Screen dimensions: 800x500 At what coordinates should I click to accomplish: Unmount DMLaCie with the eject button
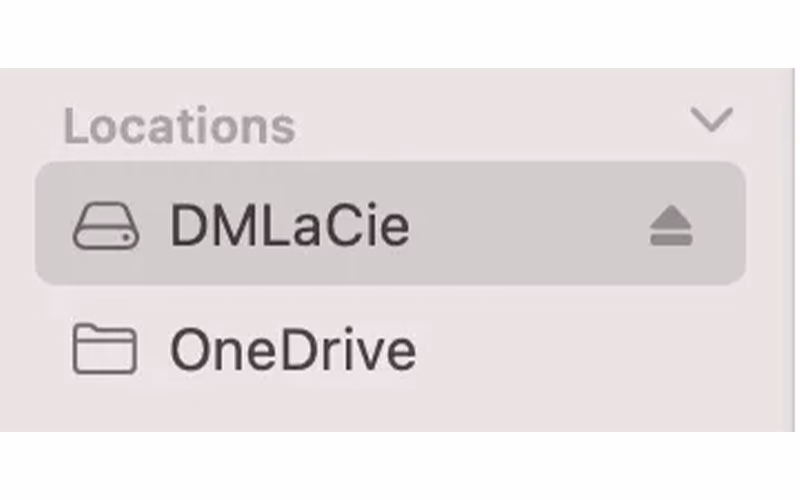(671, 228)
